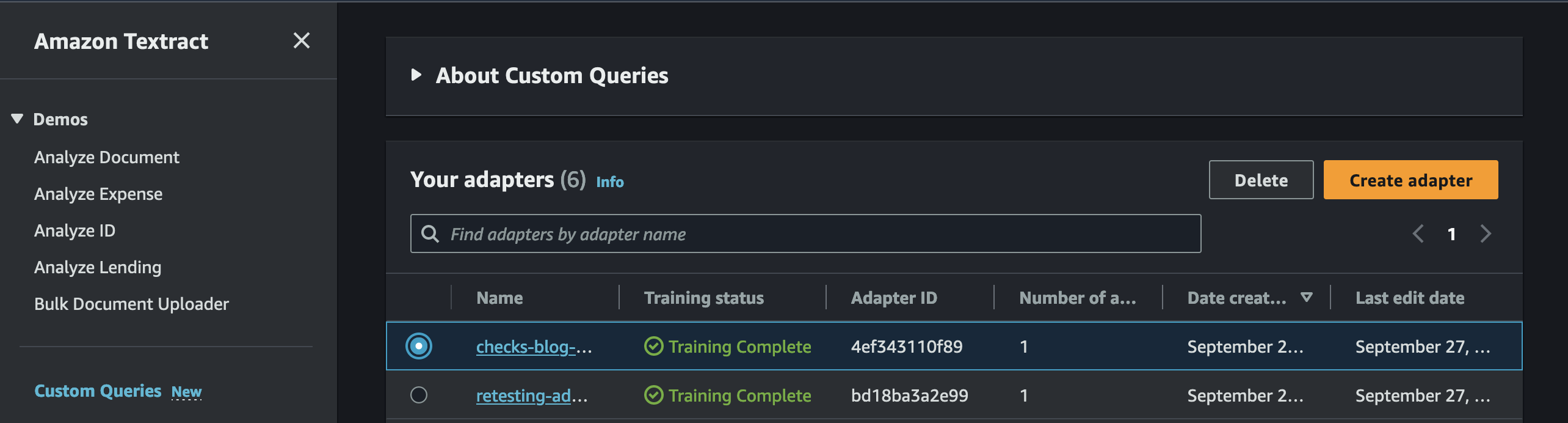The width and height of the screenshot is (1568, 423).
Task: Toggle Date created sort arrow
Action: tap(1306, 297)
